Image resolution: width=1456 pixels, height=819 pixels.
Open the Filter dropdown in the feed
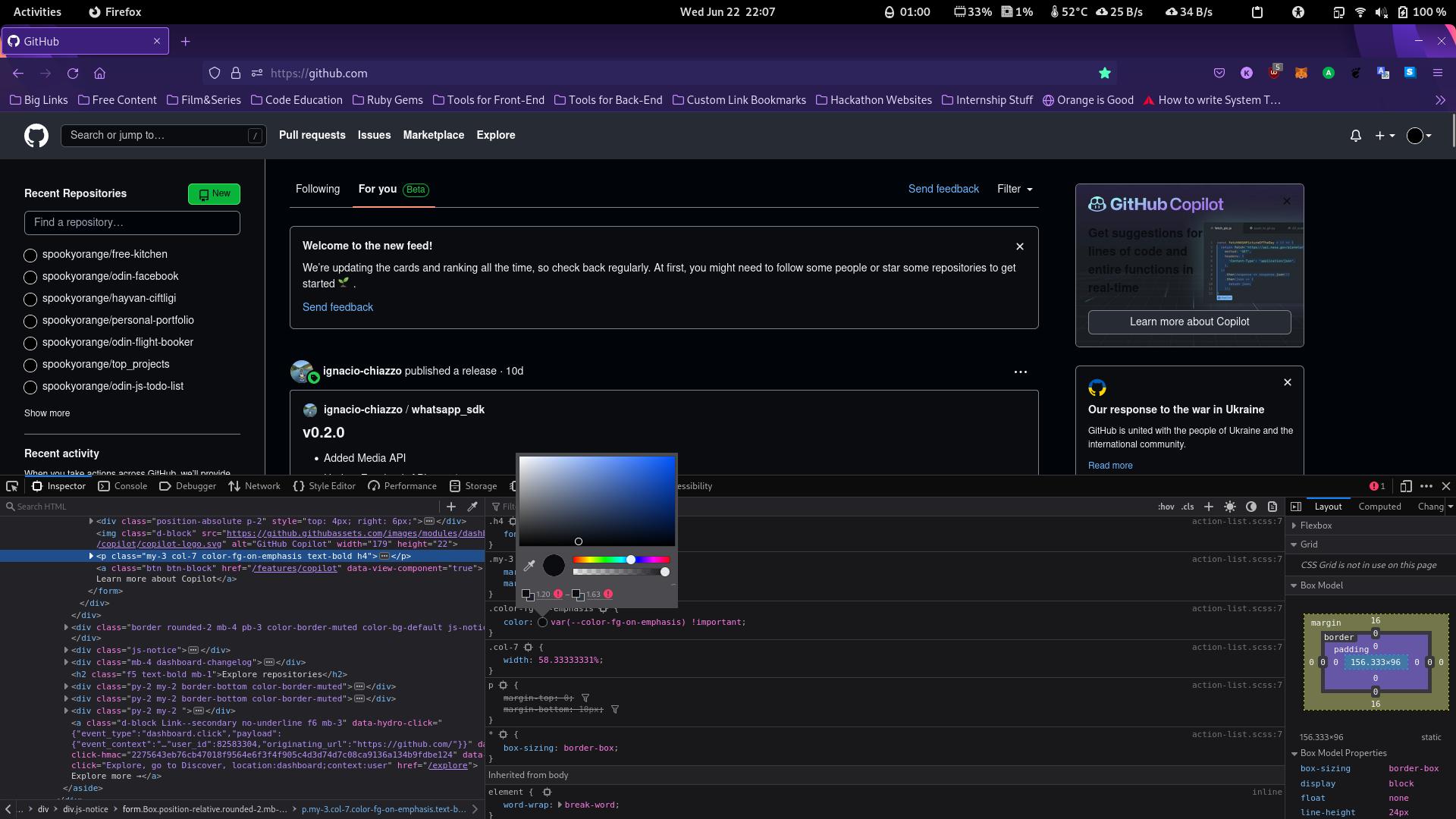pyautogui.click(x=1015, y=189)
